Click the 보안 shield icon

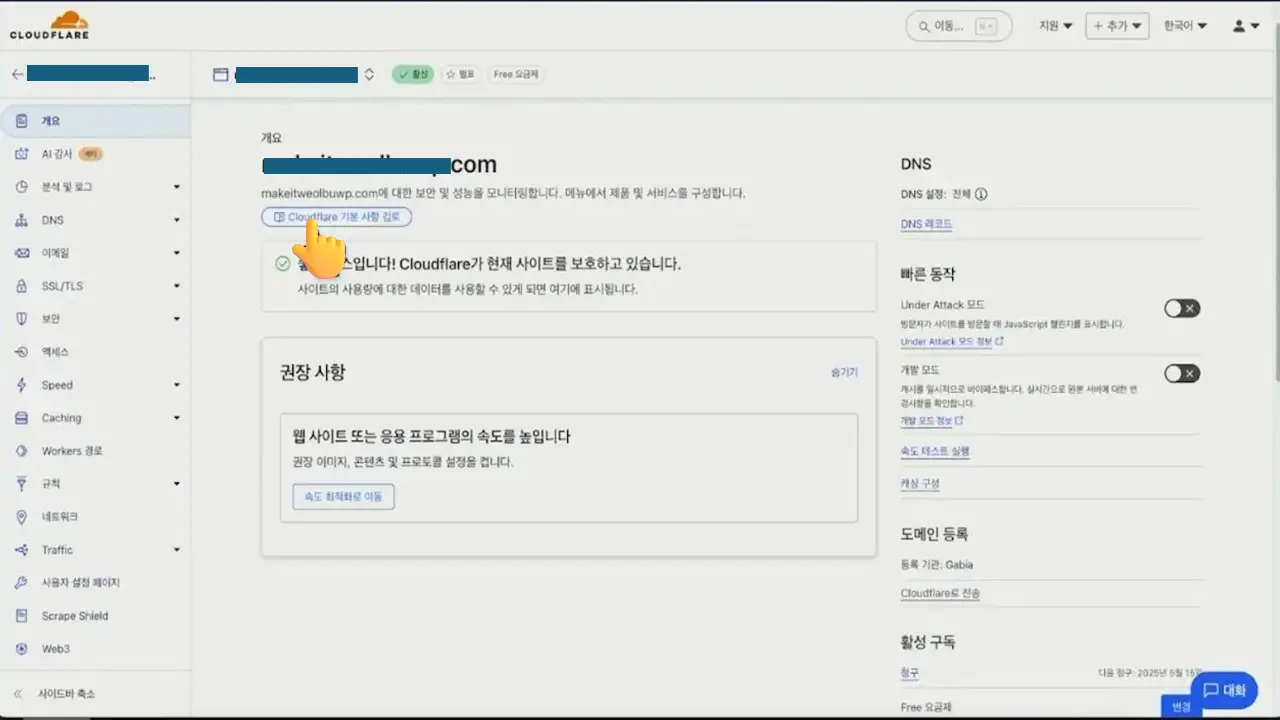tap(21, 319)
